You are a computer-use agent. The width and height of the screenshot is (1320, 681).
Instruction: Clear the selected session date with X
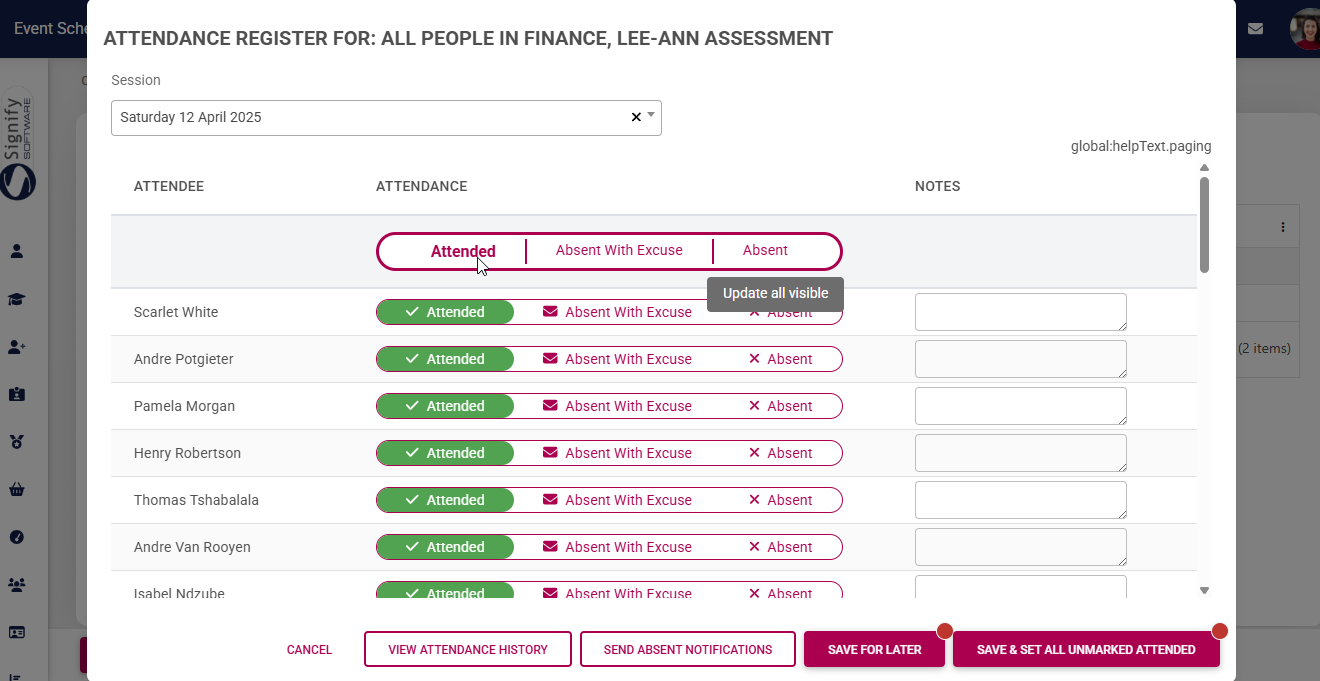point(635,117)
